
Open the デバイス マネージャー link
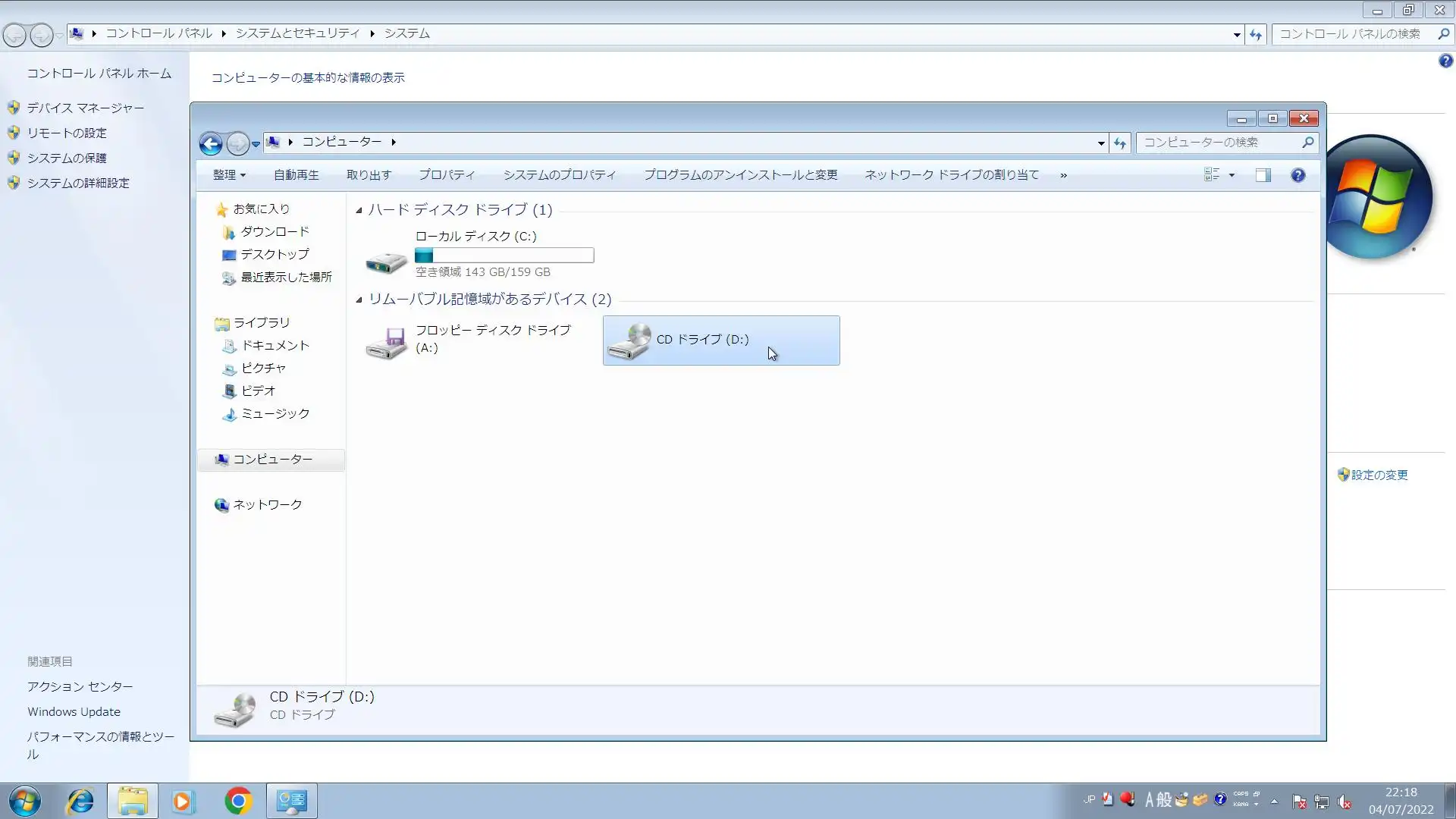point(85,108)
